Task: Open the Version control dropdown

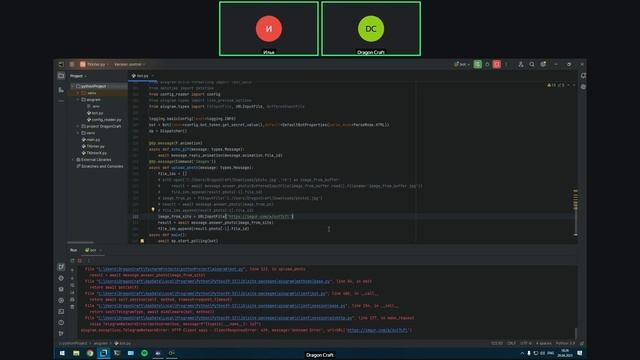Action: coord(130,64)
